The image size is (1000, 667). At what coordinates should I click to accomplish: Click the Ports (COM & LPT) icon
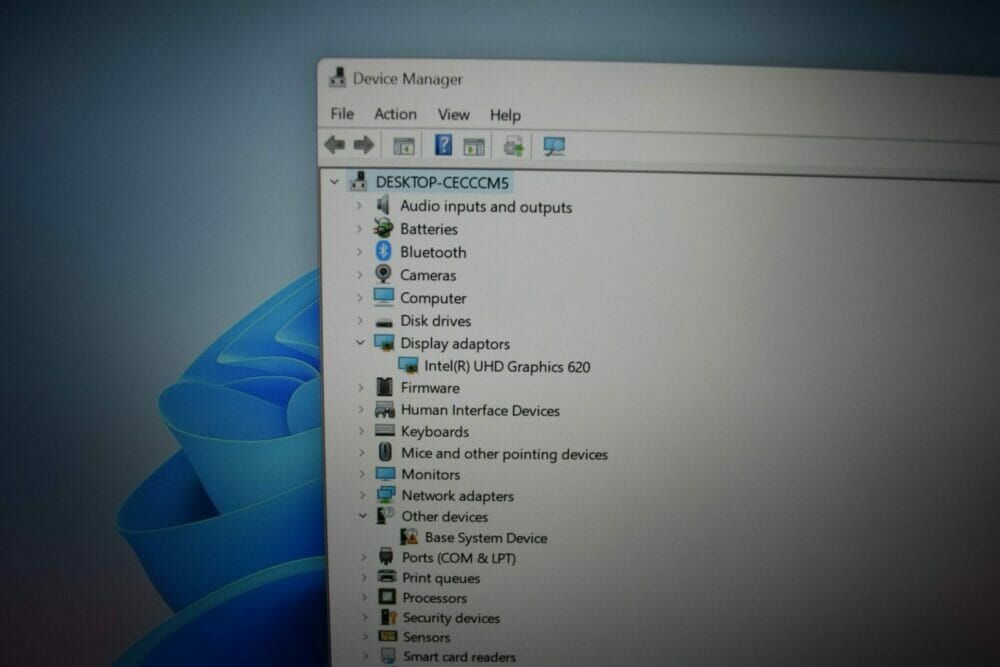pos(386,556)
